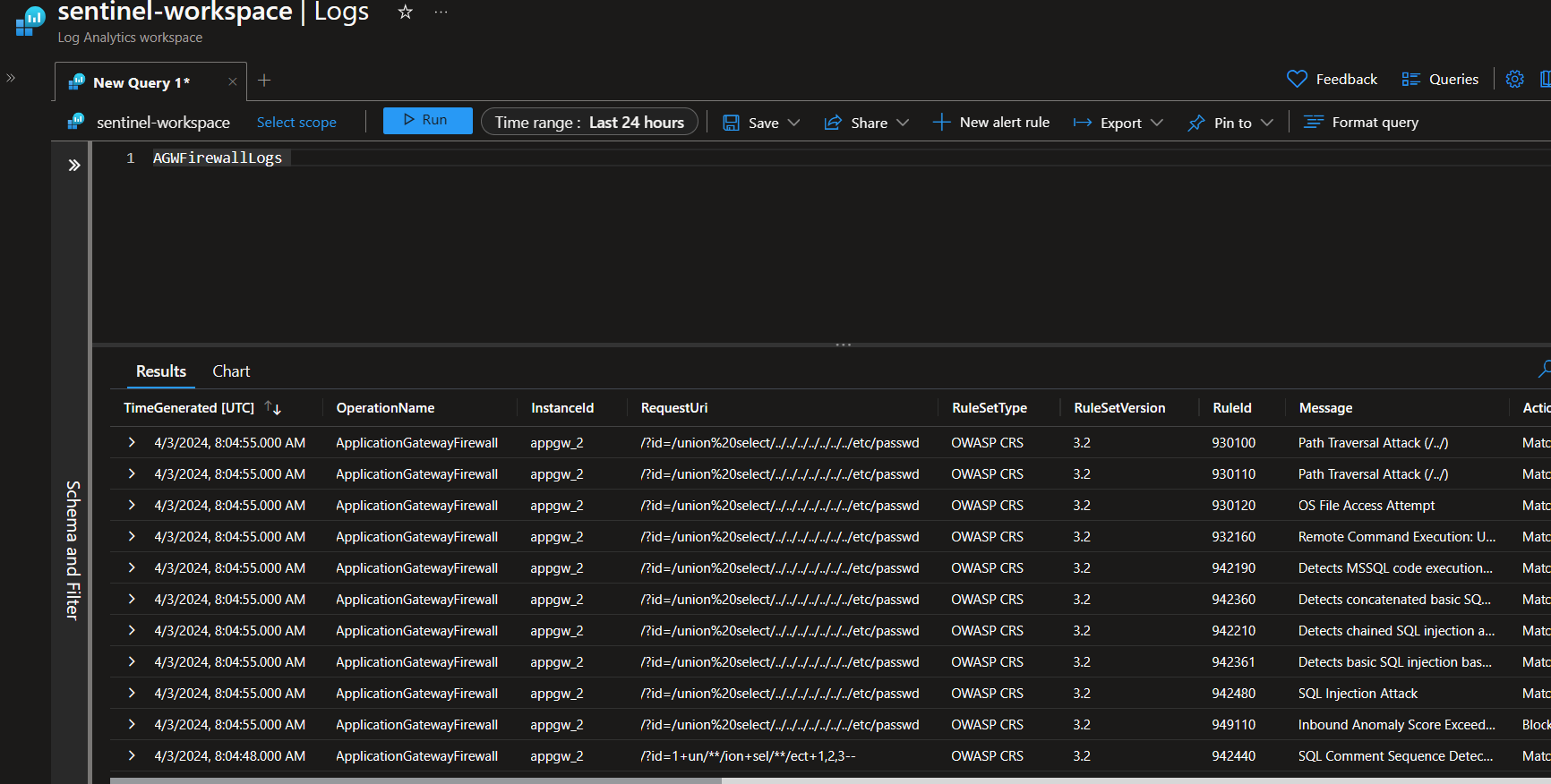Viewport: 1551px width, 784px height.
Task: Click the Share icon
Action: 833,123
